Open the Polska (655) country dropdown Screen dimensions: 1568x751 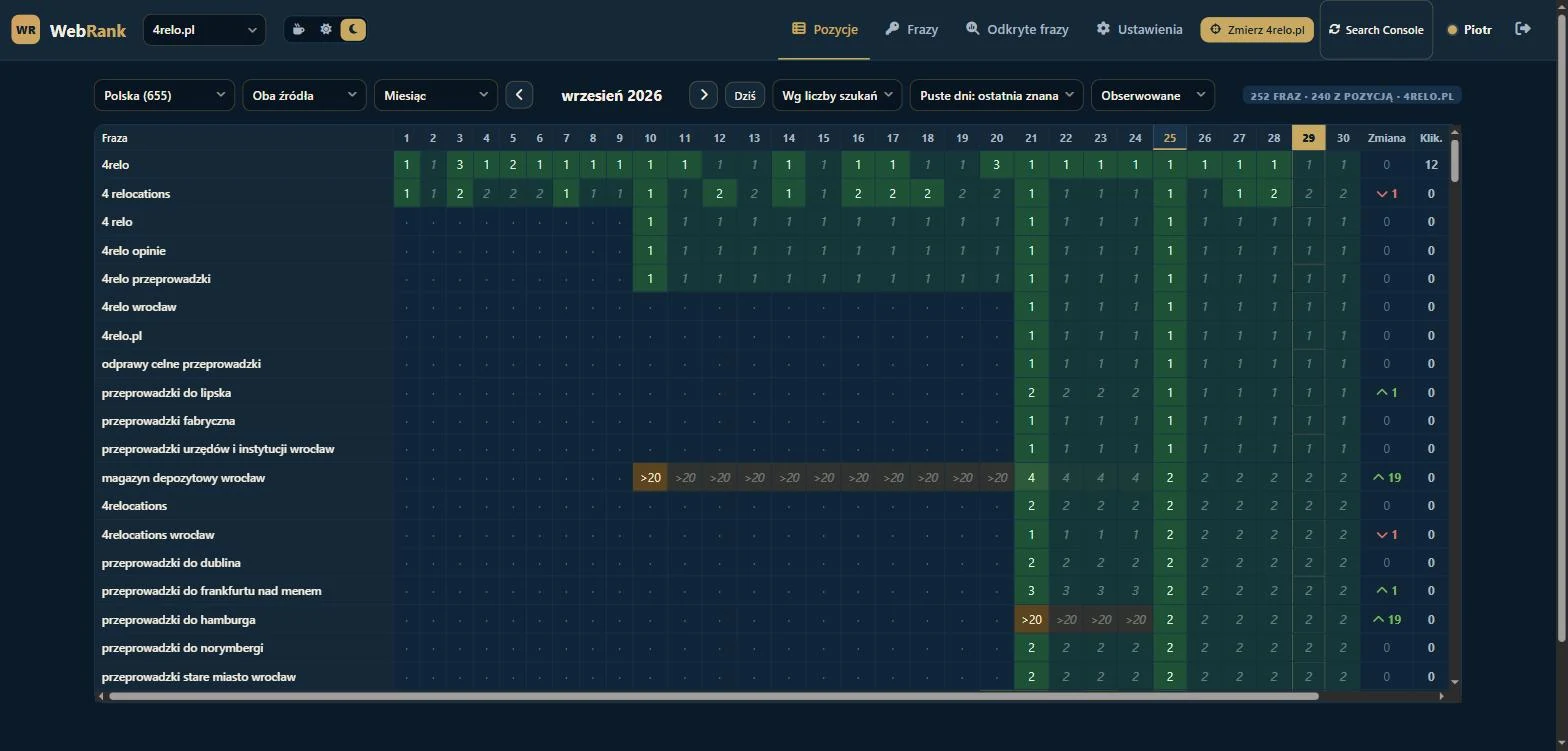click(164, 95)
